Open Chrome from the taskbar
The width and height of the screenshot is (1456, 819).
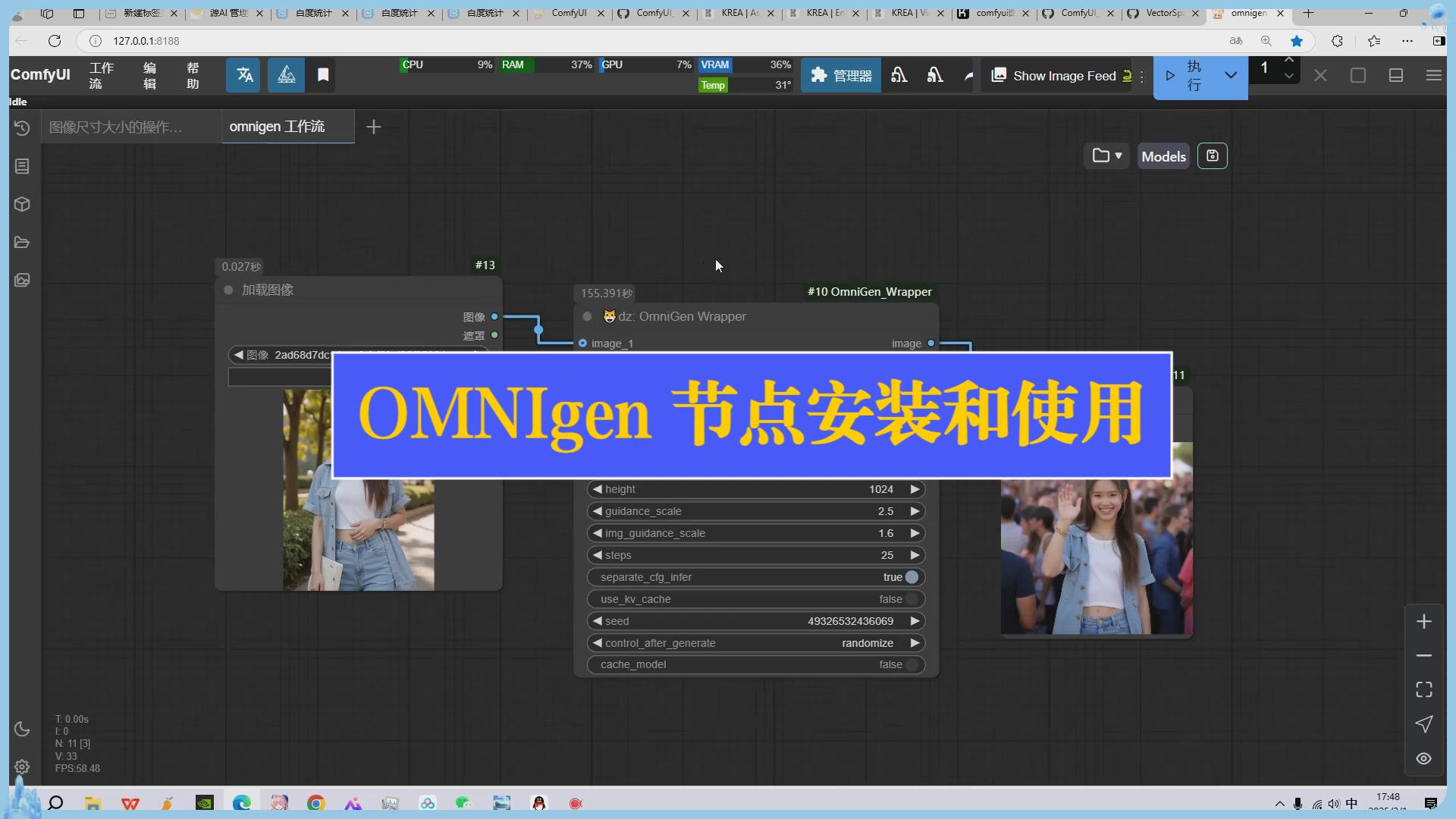316,803
